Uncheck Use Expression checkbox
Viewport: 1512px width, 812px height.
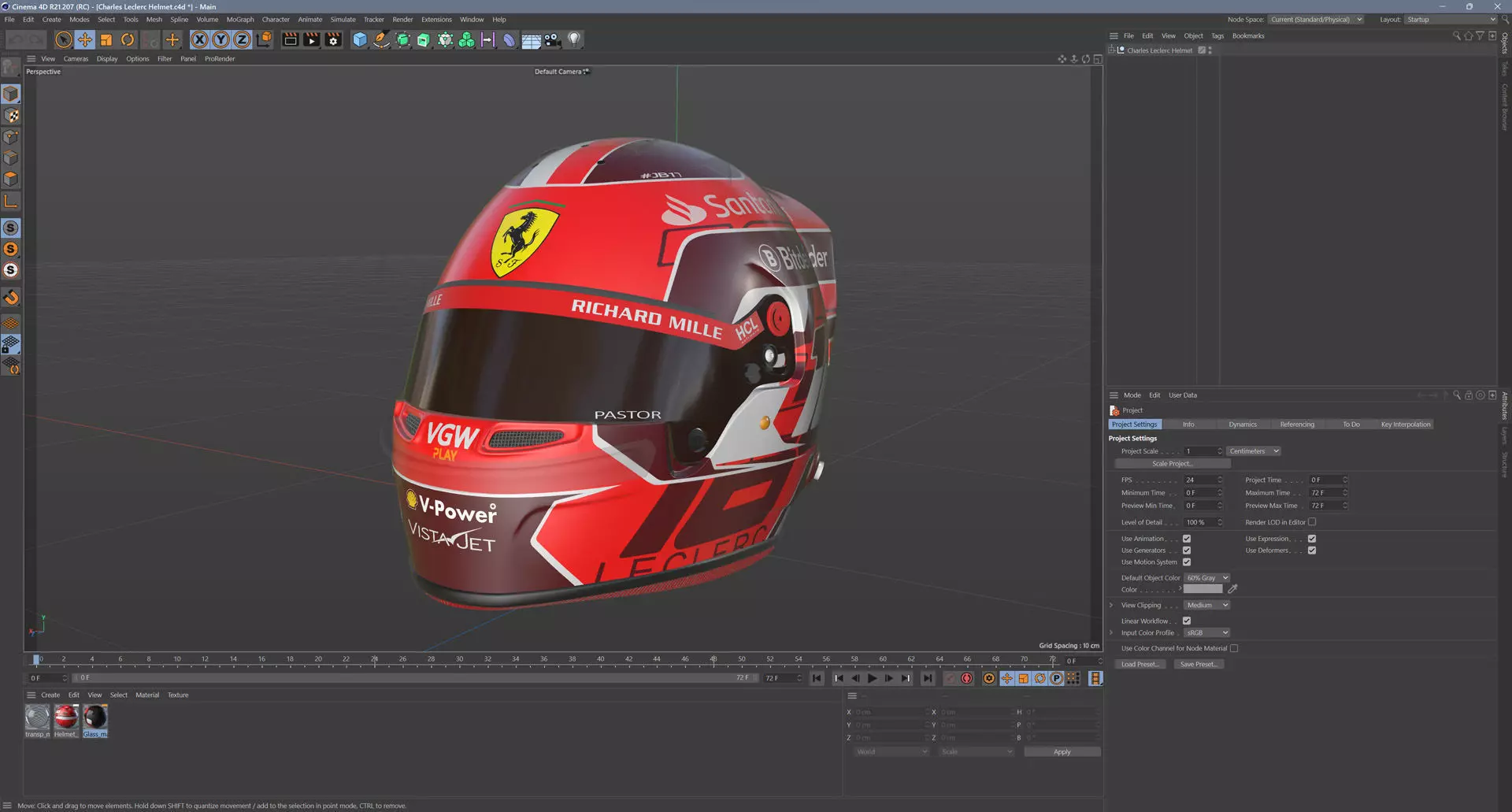click(x=1312, y=539)
